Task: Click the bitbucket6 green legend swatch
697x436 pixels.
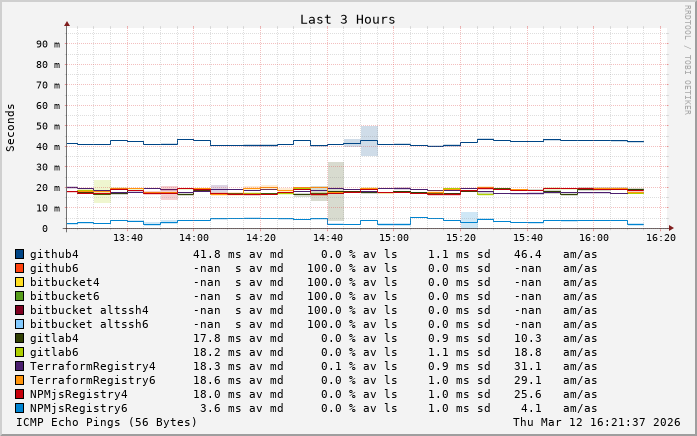Action: [20, 296]
